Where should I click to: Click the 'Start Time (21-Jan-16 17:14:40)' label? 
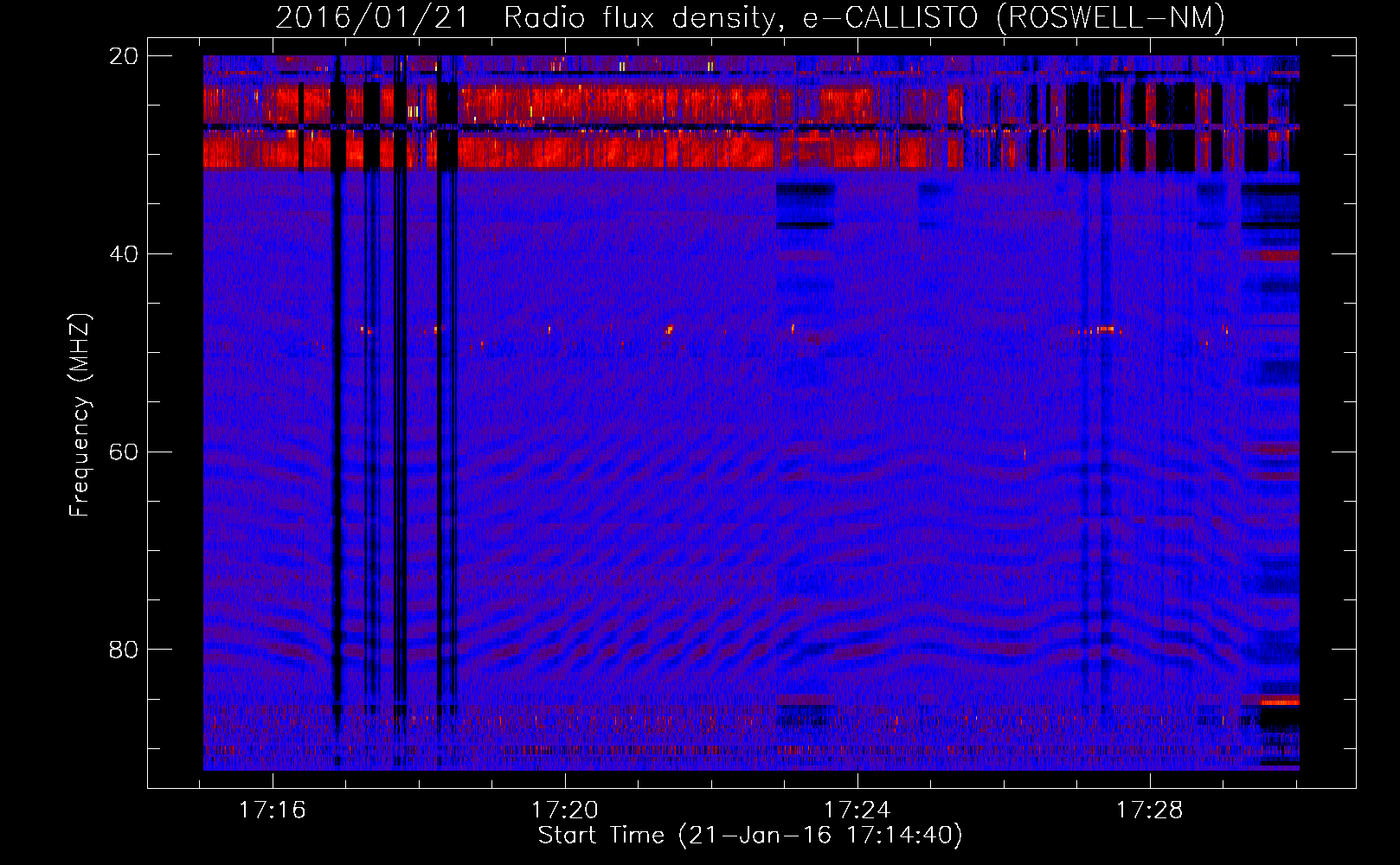click(750, 836)
